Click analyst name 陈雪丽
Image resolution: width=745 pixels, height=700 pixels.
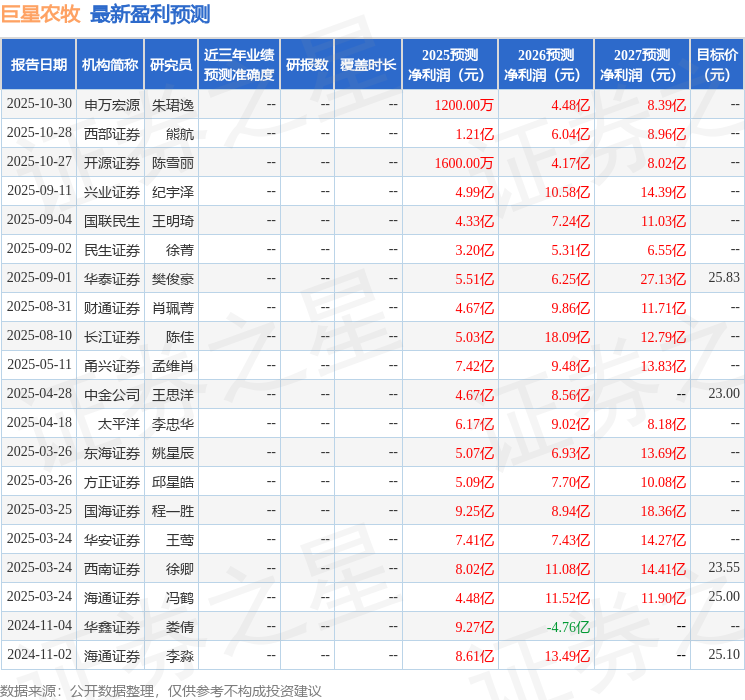(173, 162)
